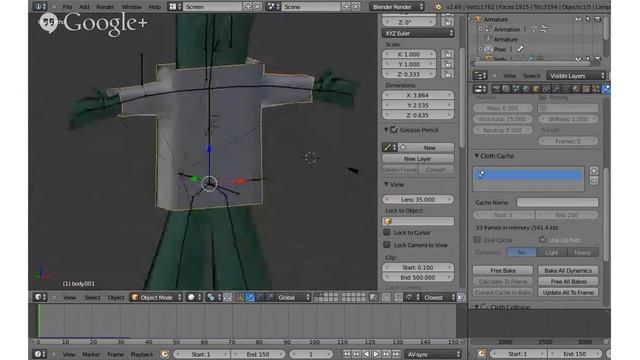Open the Add menu in top bar

pyautogui.click(x=84, y=7)
